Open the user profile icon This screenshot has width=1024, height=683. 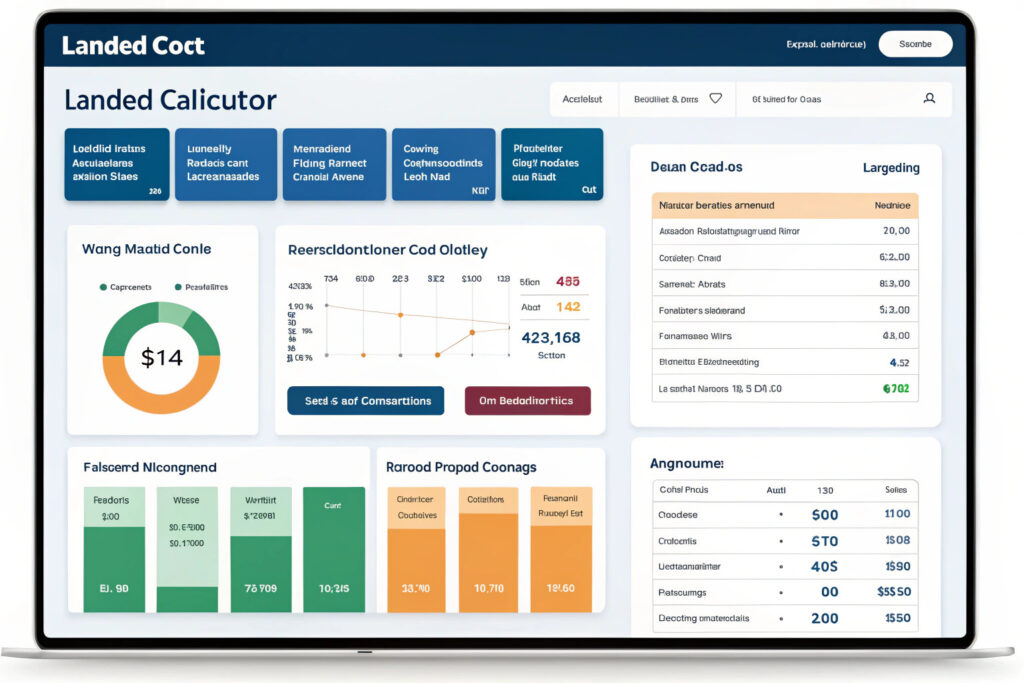929,99
